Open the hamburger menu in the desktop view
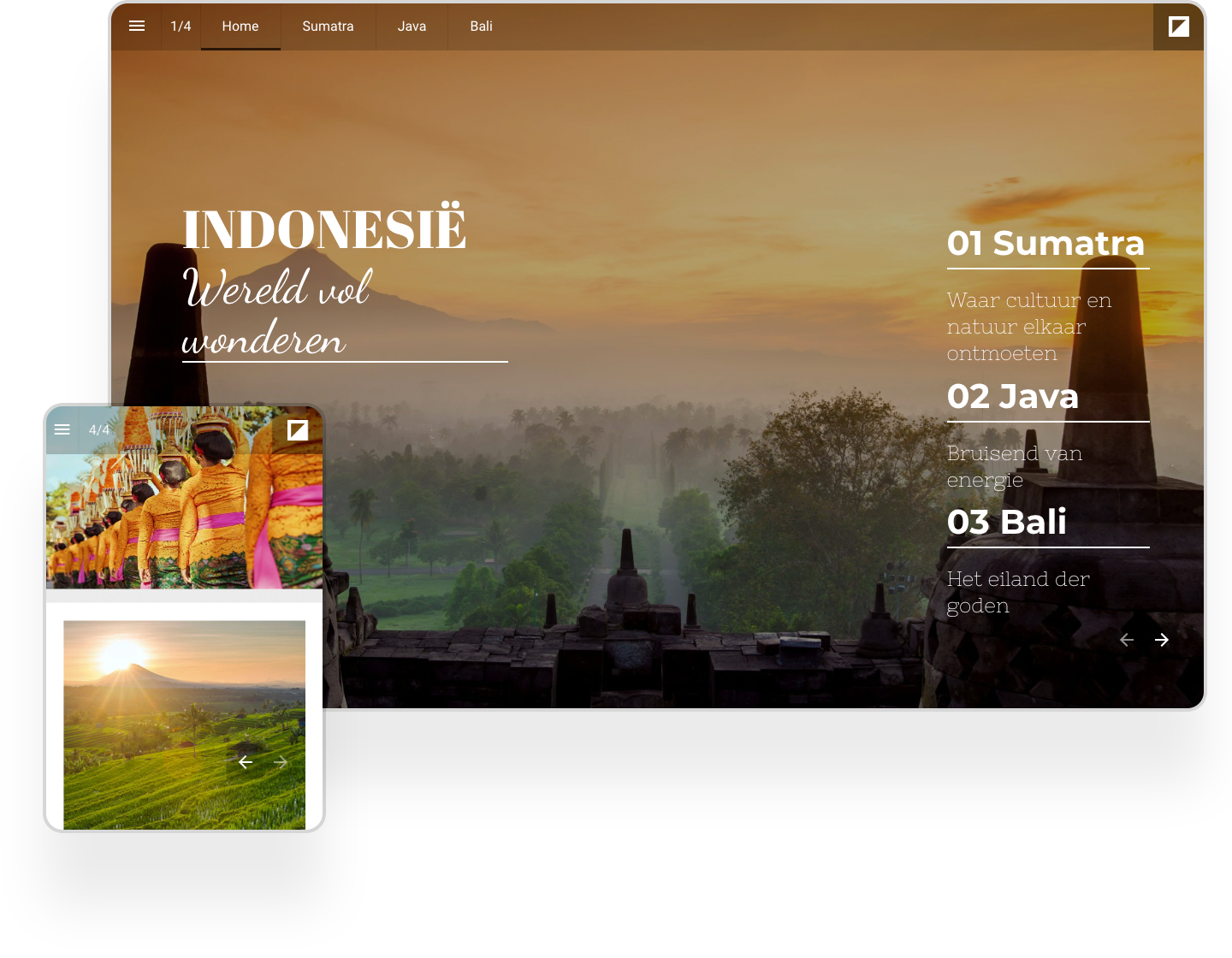The height and width of the screenshot is (958, 1232). coord(137,27)
